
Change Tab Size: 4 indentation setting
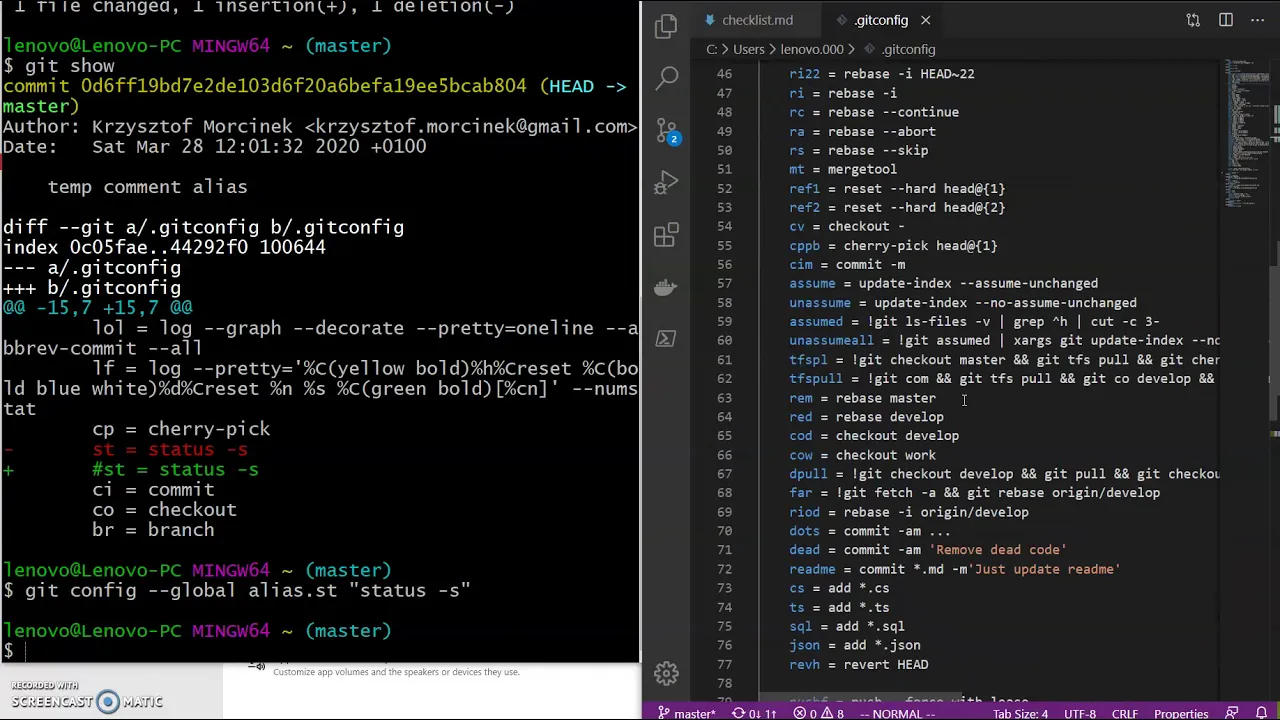[1020, 713]
